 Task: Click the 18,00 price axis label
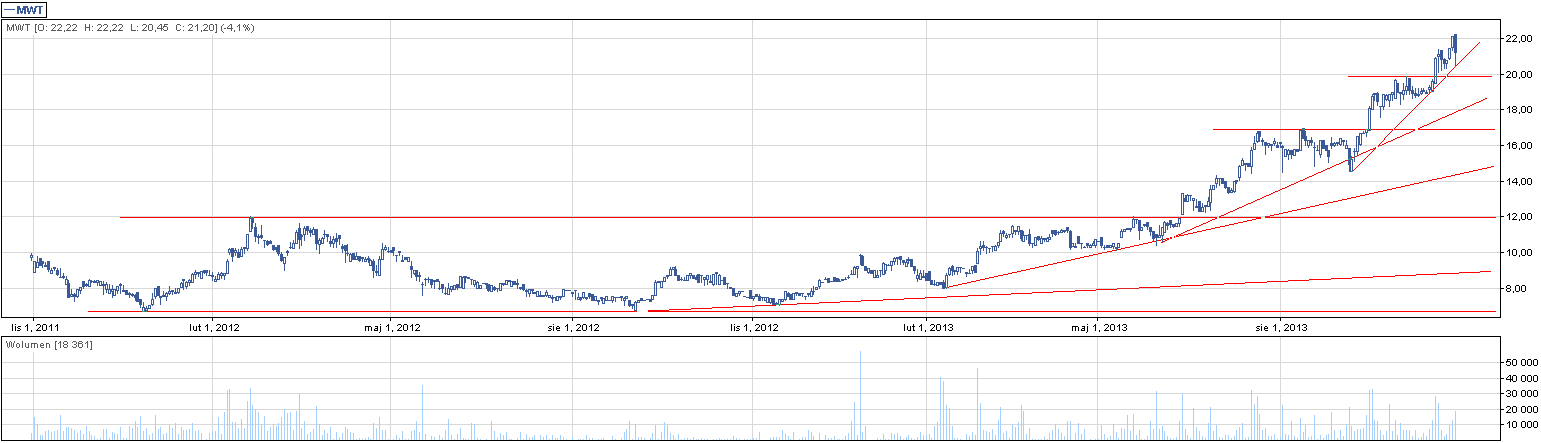[x=1521, y=110]
